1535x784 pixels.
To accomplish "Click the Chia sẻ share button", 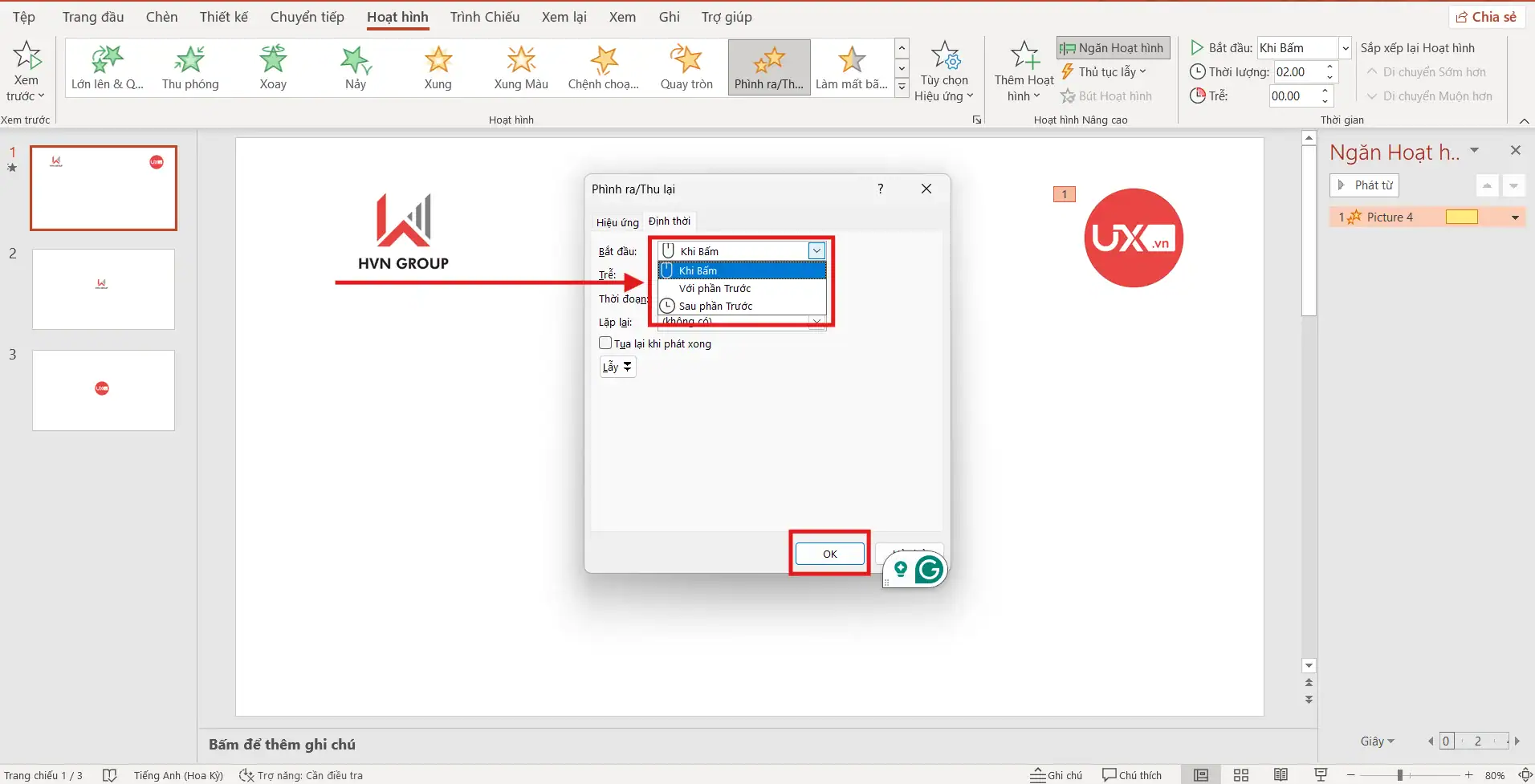I will tap(1486, 17).
